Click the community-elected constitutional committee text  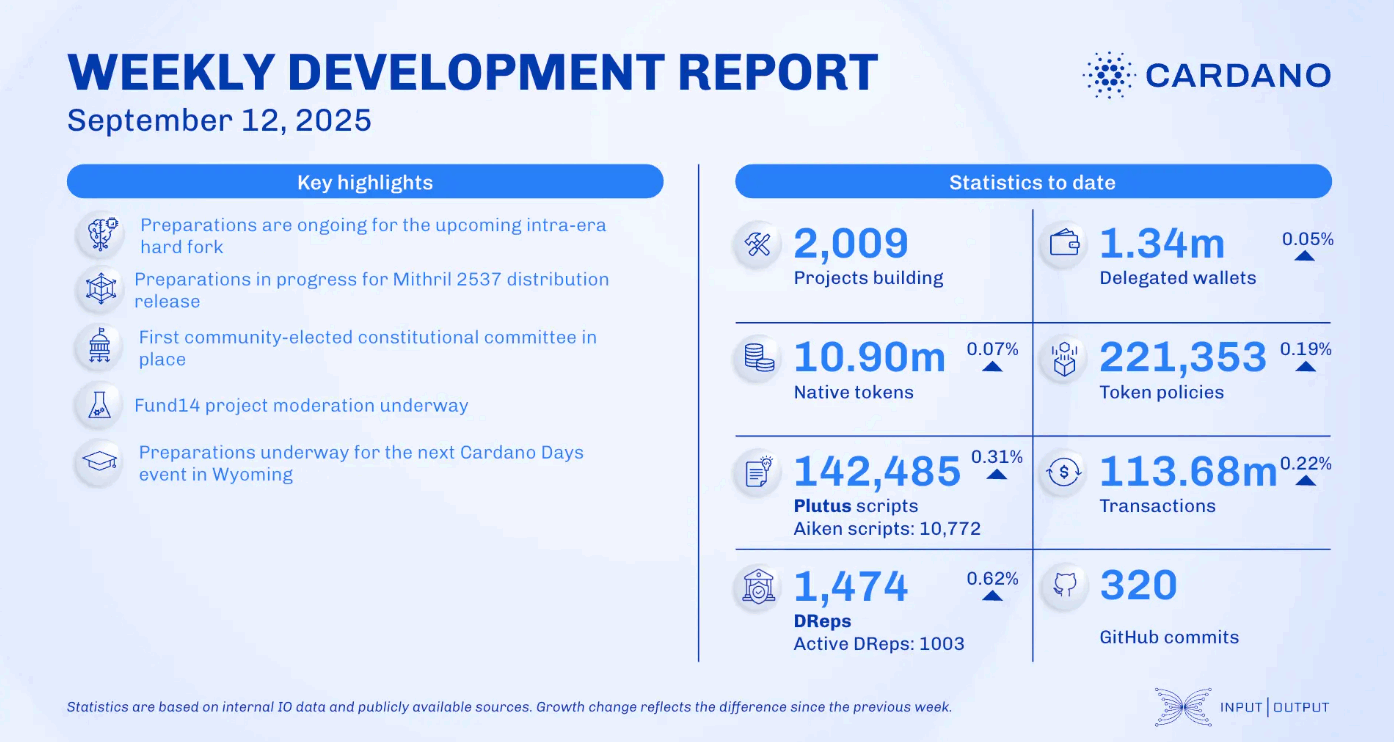tap(367, 348)
